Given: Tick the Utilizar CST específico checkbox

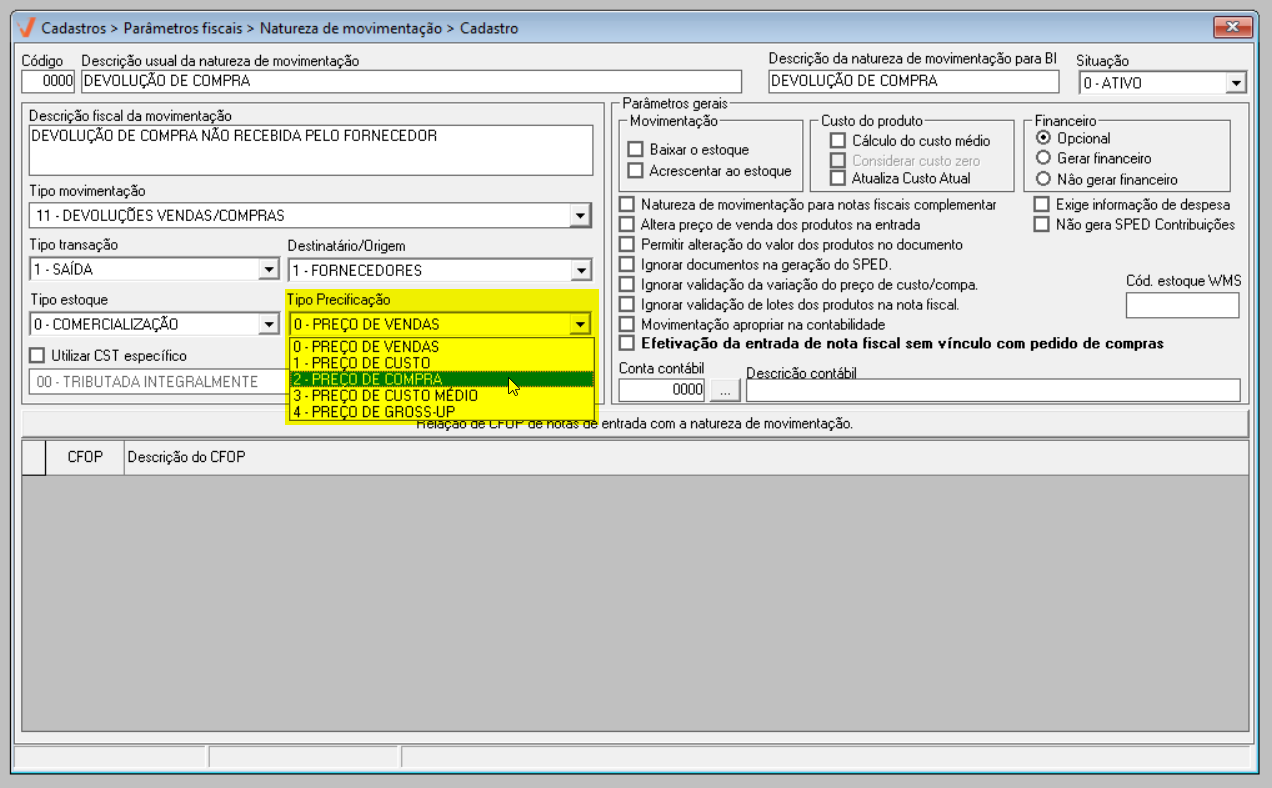Looking at the screenshot, I should 38,355.
